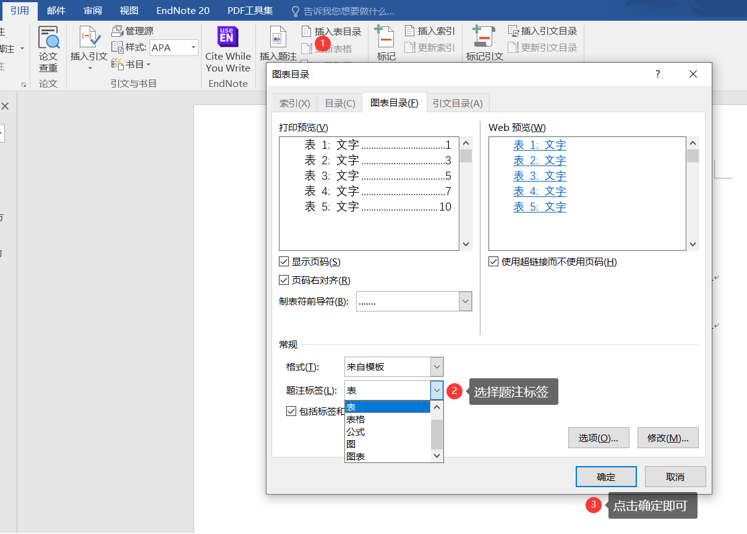Click 更新引文目录 in the ribbon

tap(543, 47)
